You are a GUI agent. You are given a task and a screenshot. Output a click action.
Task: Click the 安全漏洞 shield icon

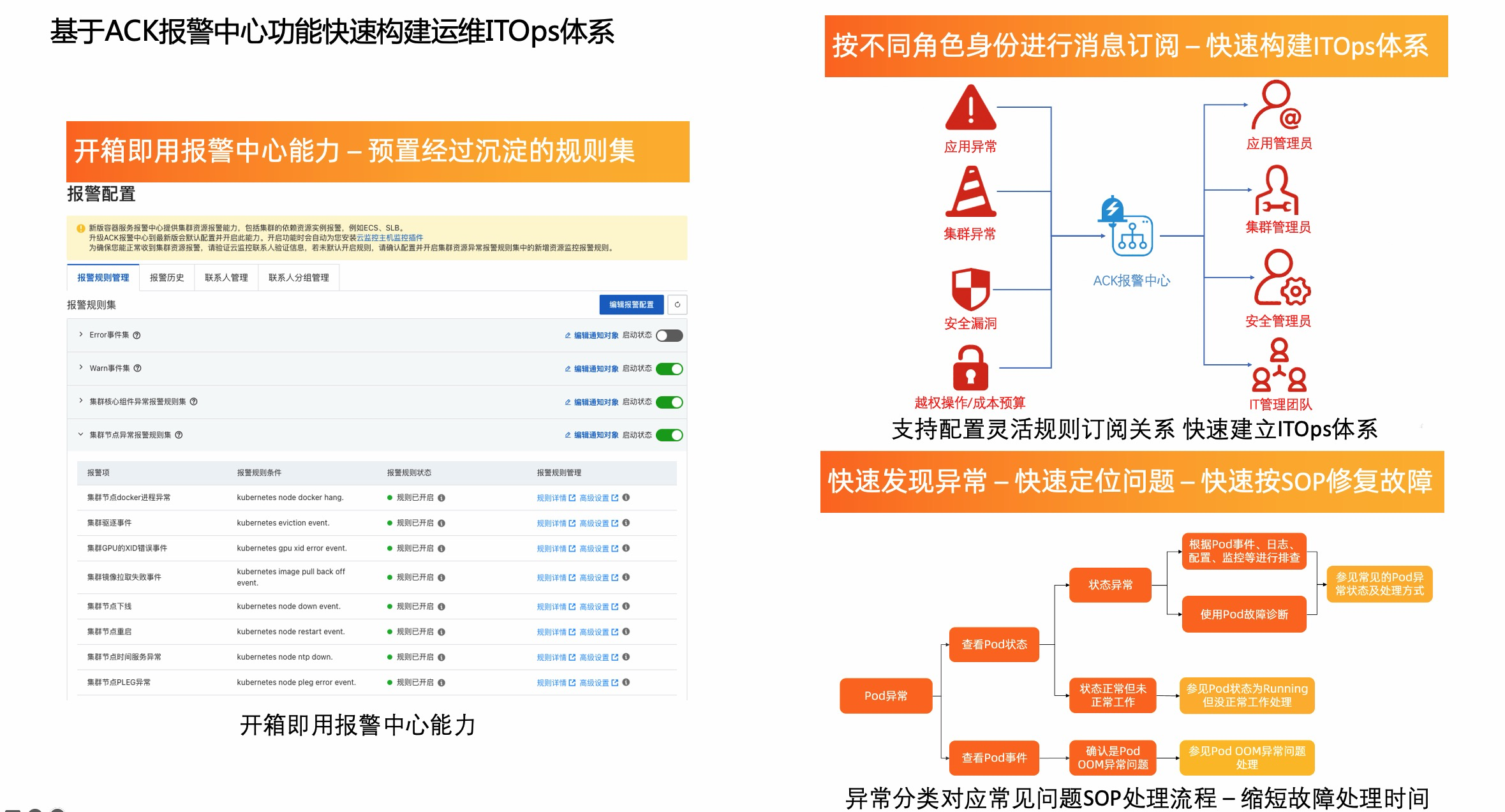pyautogui.click(x=970, y=288)
